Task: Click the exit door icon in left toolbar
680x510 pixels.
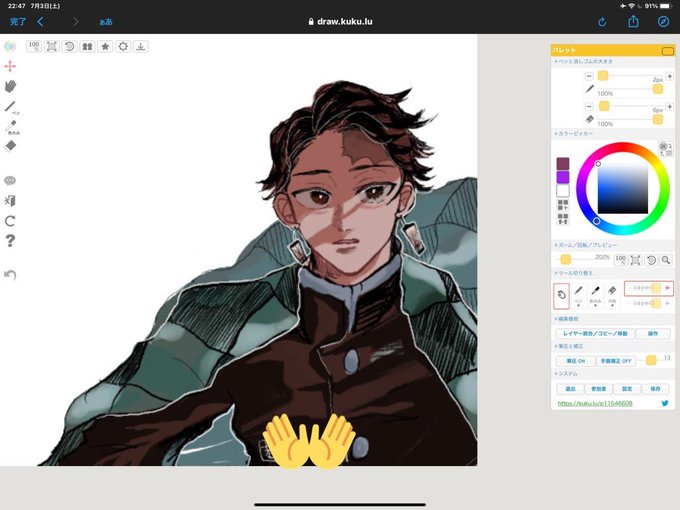Action: pyautogui.click(x=10, y=200)
